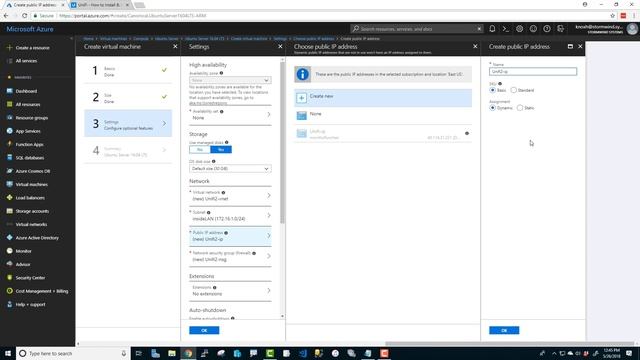Open Monitor in sidebar
640x360 pixels.
pyautogui.click(x=23, y=251)
